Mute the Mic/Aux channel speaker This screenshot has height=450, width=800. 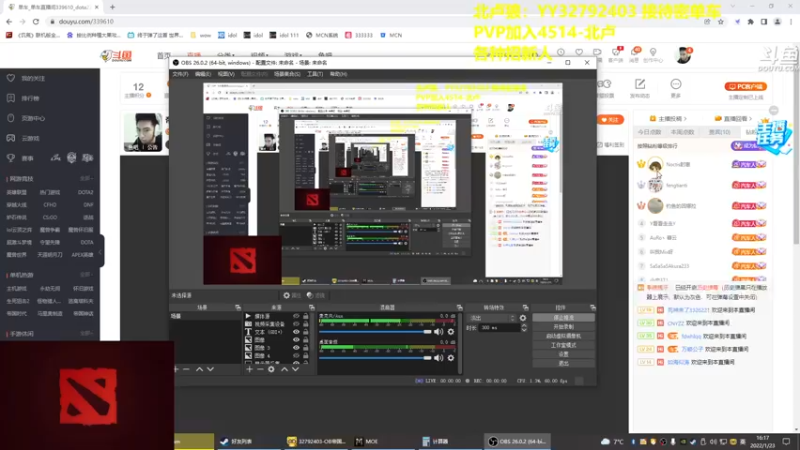point(438,332)
